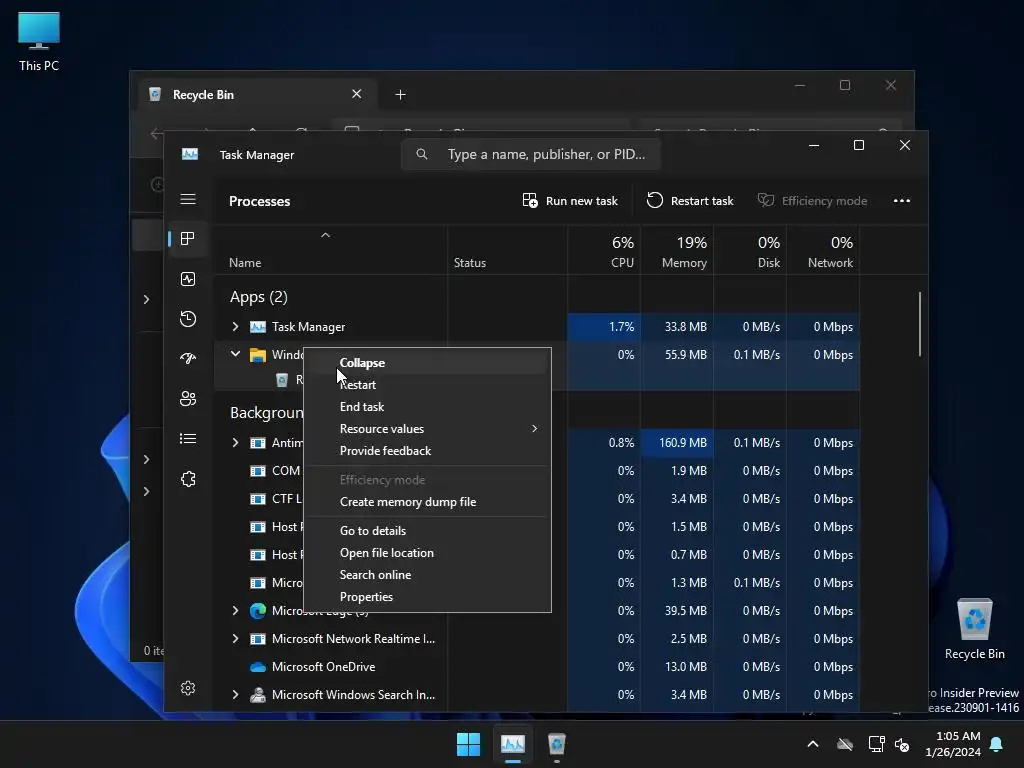Click the Recycle Bin taskbar icon
Screen dimensions: 1024x768
click(556, 744)
